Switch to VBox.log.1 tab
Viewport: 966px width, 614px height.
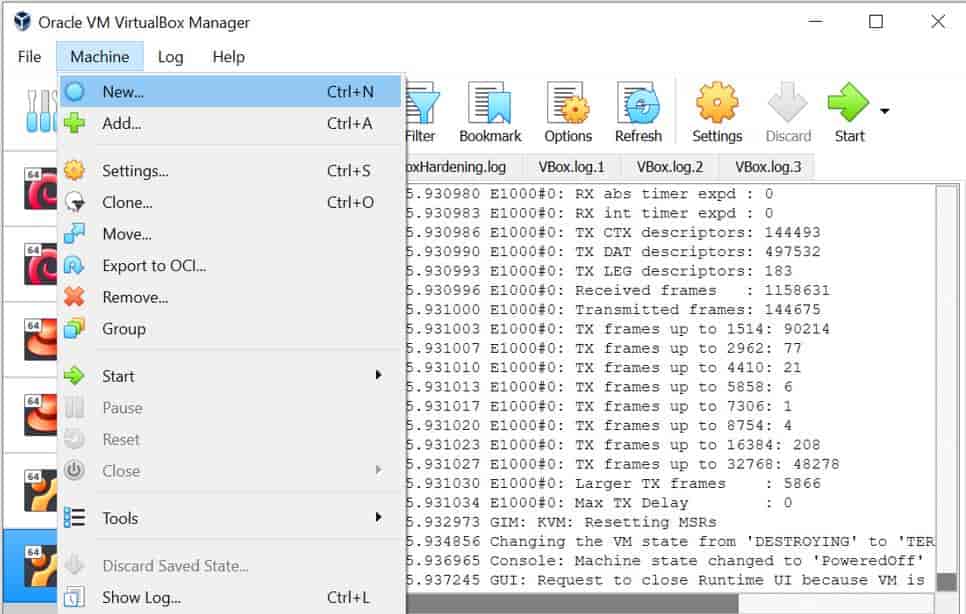pos(571,167)
